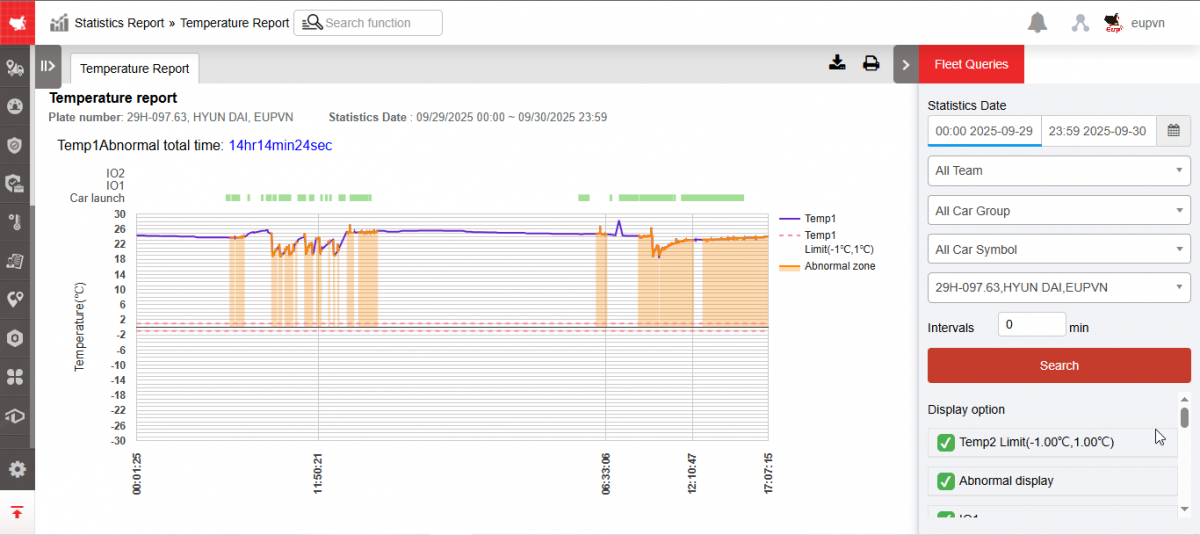Image resolution: width=1200 pixels, height=535 pixels.
Task: Click the scroll-to-top arrow icon in sidebar
Action: click(17, 513)
